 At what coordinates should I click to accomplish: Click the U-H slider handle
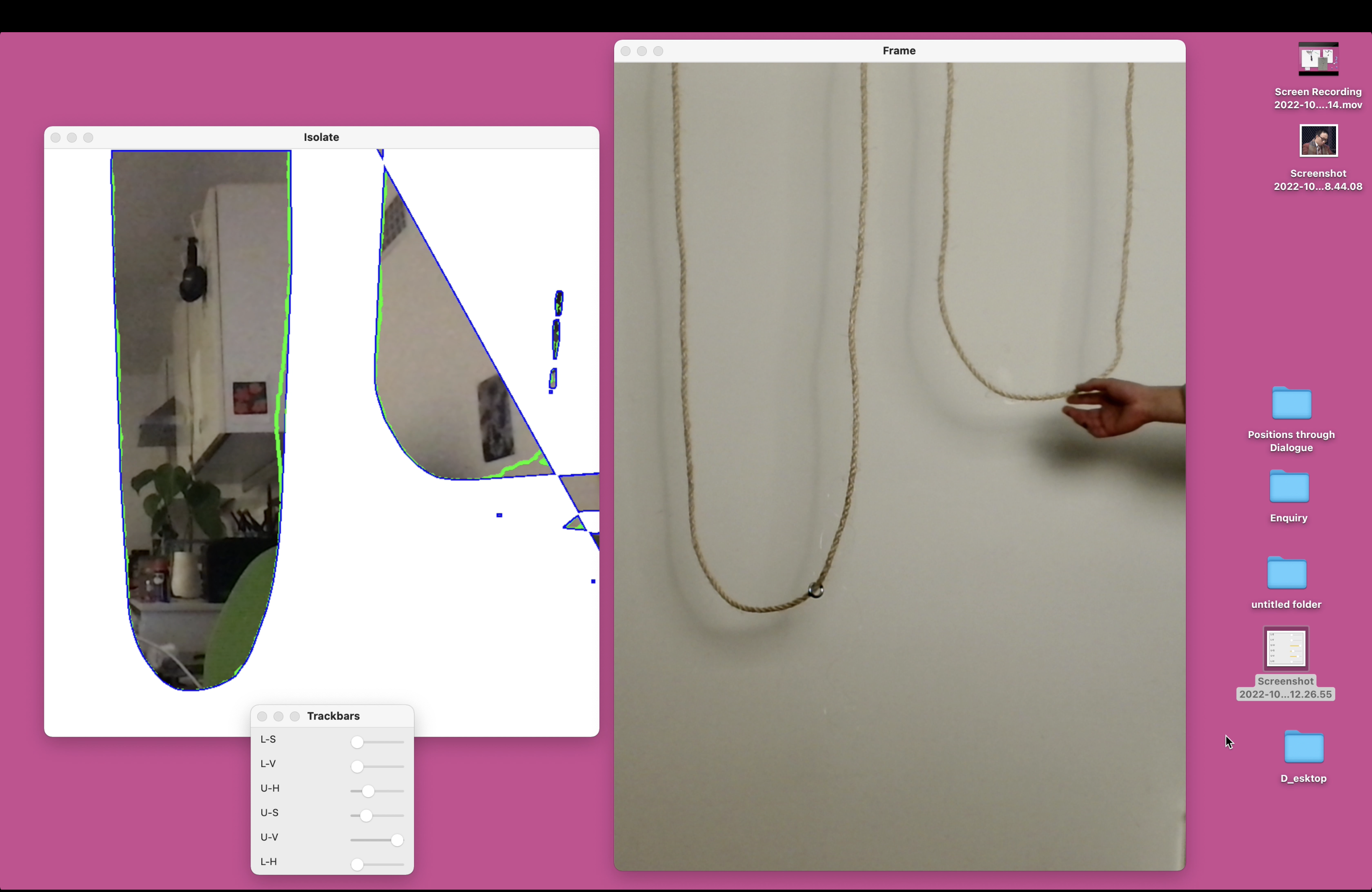[368, 791]
